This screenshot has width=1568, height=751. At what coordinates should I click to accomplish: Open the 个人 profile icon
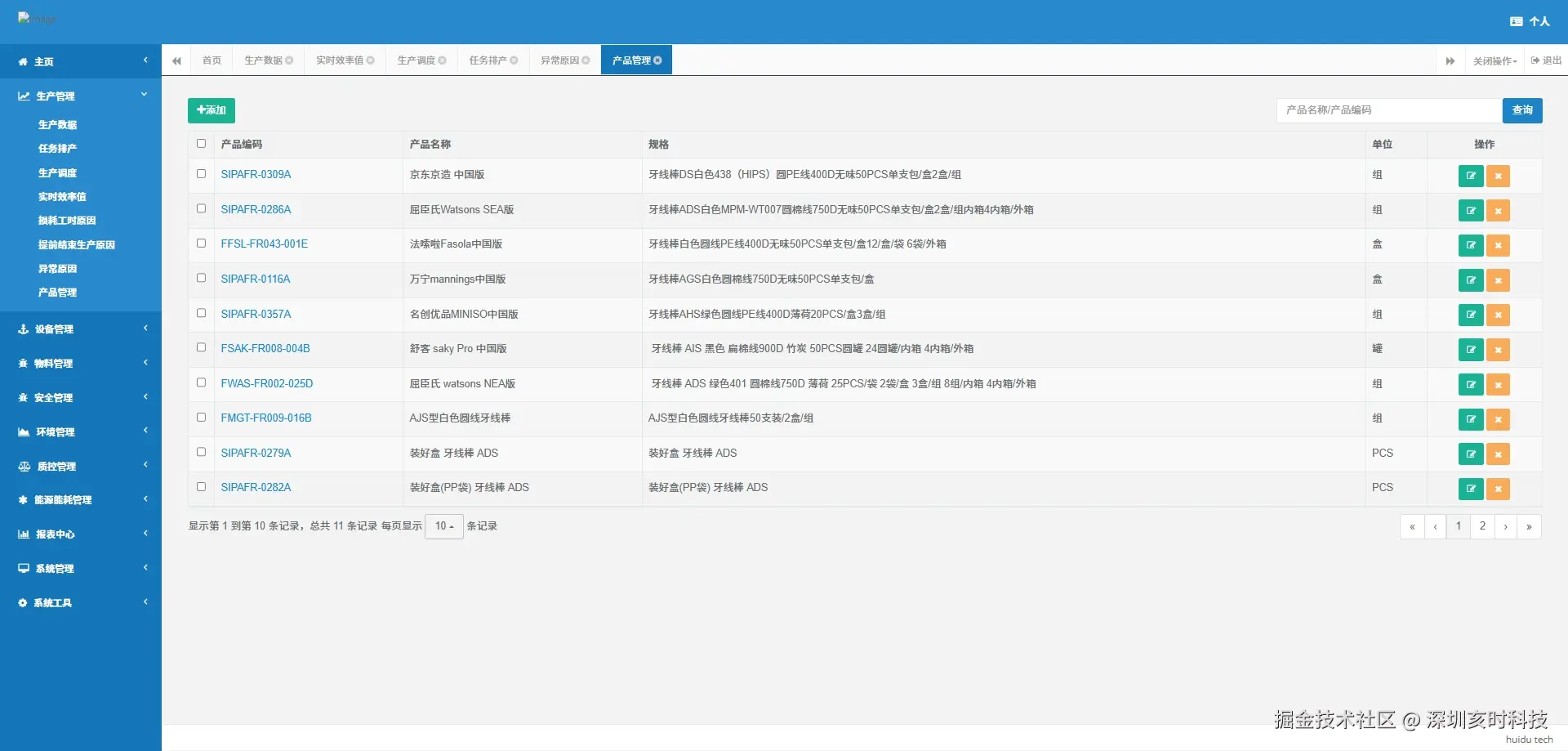1517,21
